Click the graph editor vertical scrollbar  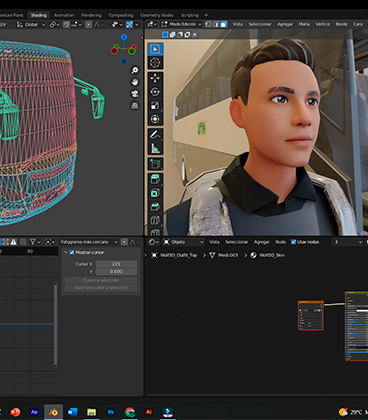click(x=55, y=324)
